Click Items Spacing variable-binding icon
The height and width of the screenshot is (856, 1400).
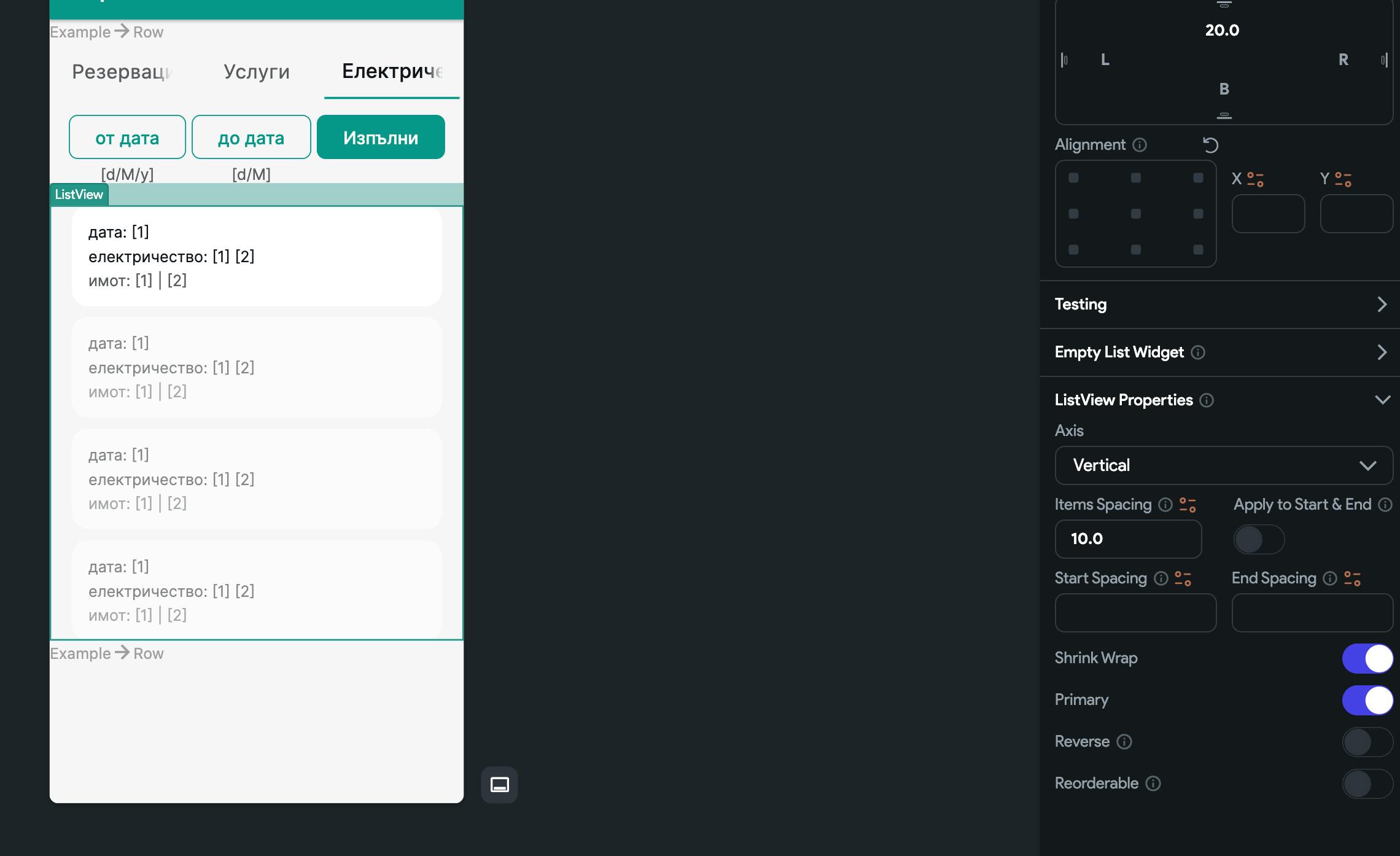(1188, 505)
